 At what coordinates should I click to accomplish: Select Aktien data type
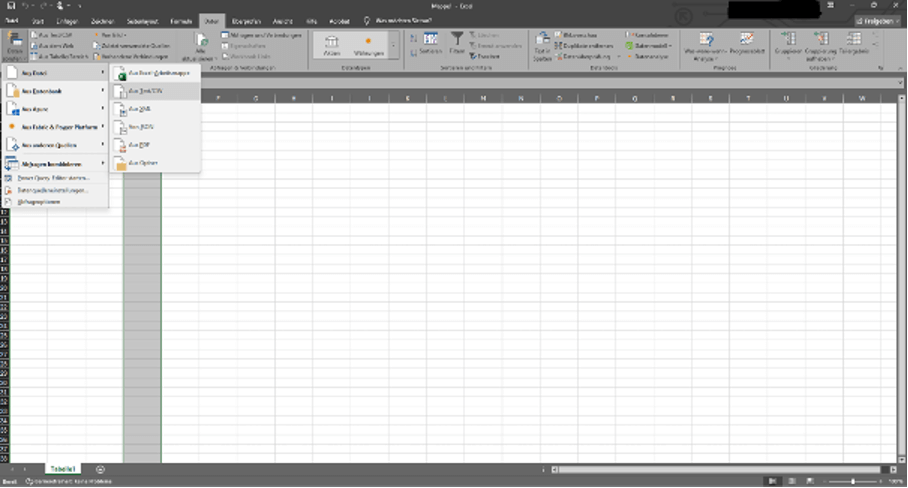click(x=332, y=45)
